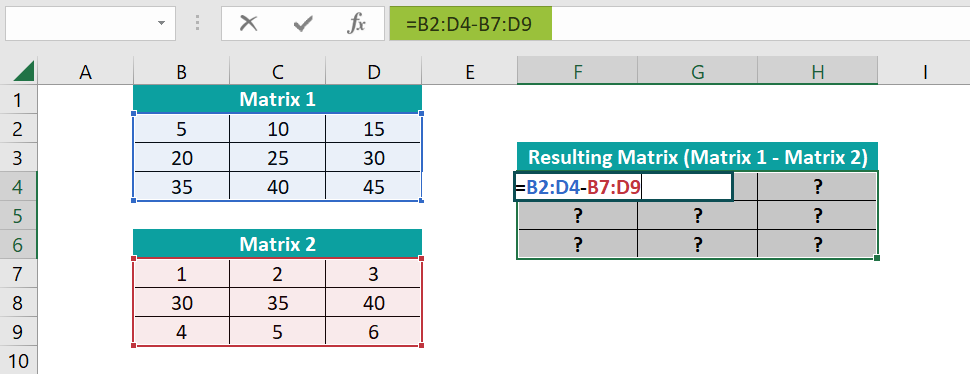Select column D header

pyautogui.click(x=373, y=72)
